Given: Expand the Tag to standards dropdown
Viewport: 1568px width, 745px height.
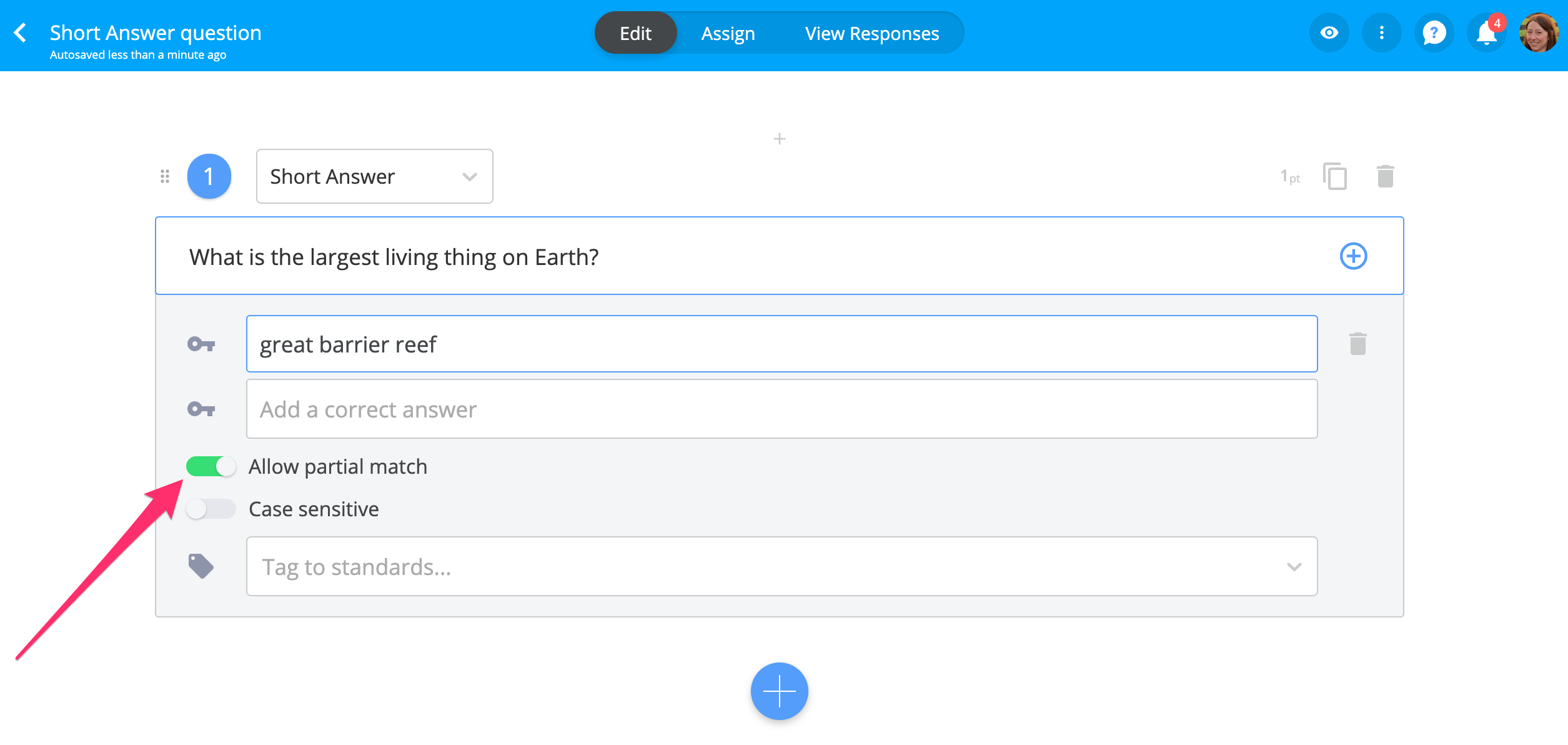Looking at the screenshot, I should point(1294,567).
